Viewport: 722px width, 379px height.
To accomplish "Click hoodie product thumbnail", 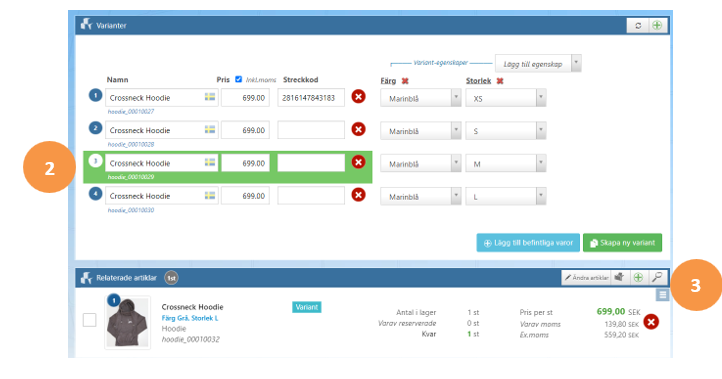I will 128,322.
